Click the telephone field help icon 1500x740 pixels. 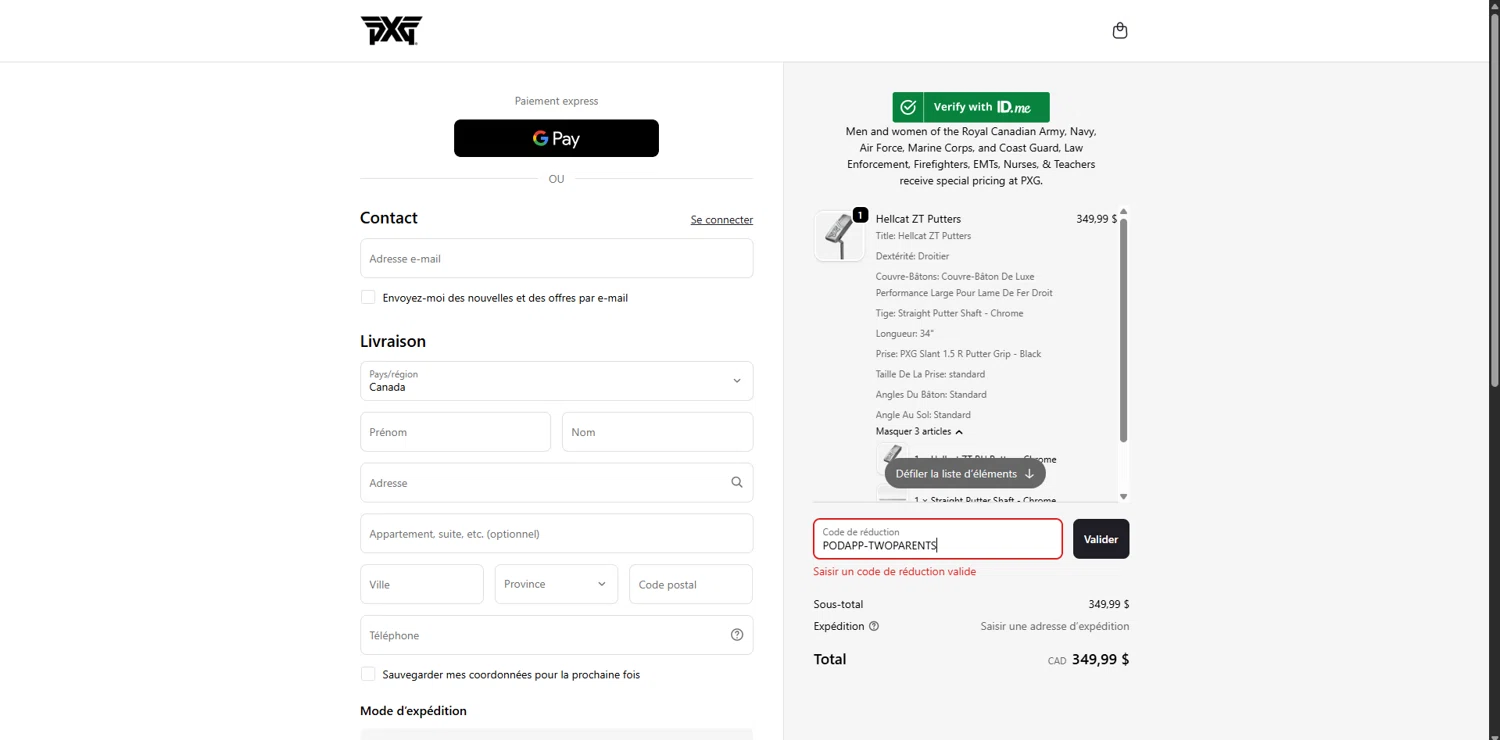(737, 635)
